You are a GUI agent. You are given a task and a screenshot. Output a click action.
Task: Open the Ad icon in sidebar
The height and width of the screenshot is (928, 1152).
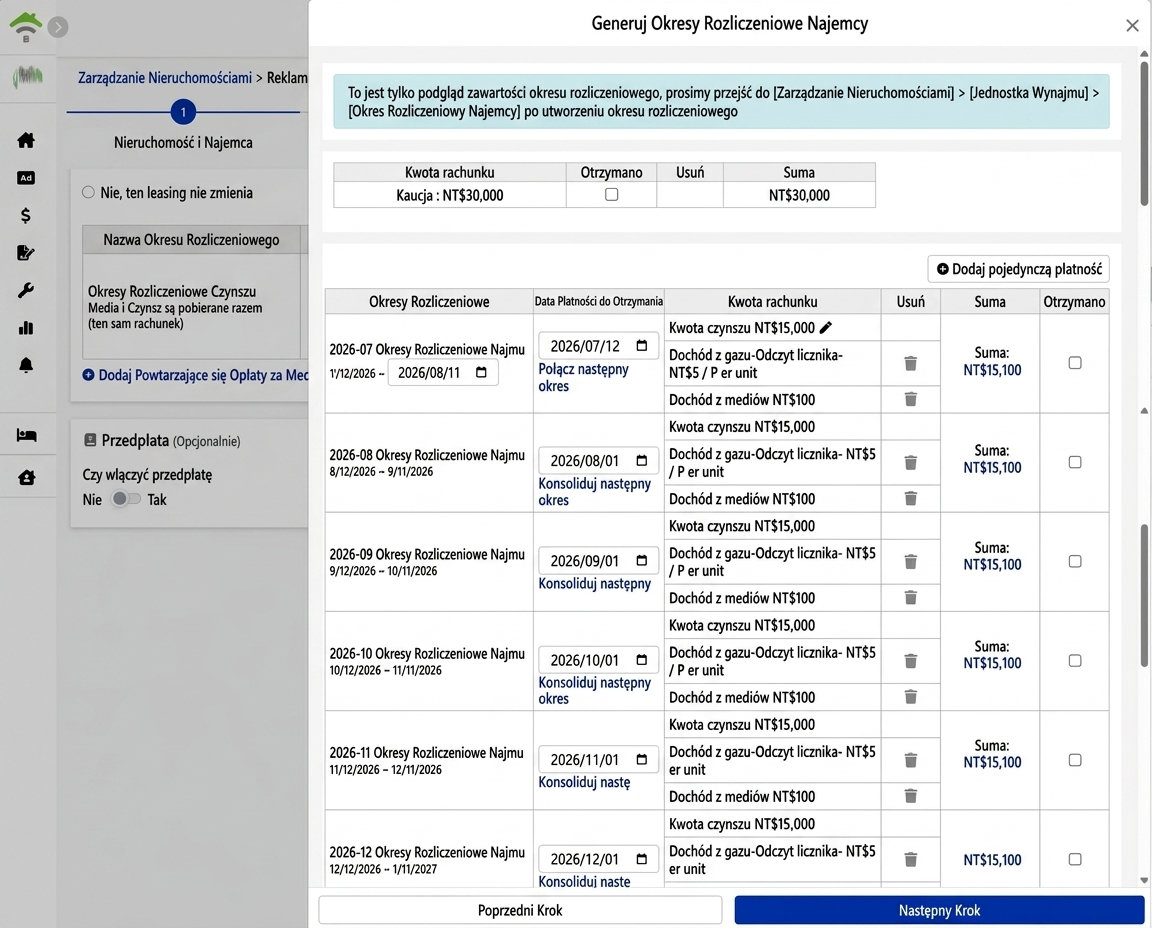click(26, 178)
